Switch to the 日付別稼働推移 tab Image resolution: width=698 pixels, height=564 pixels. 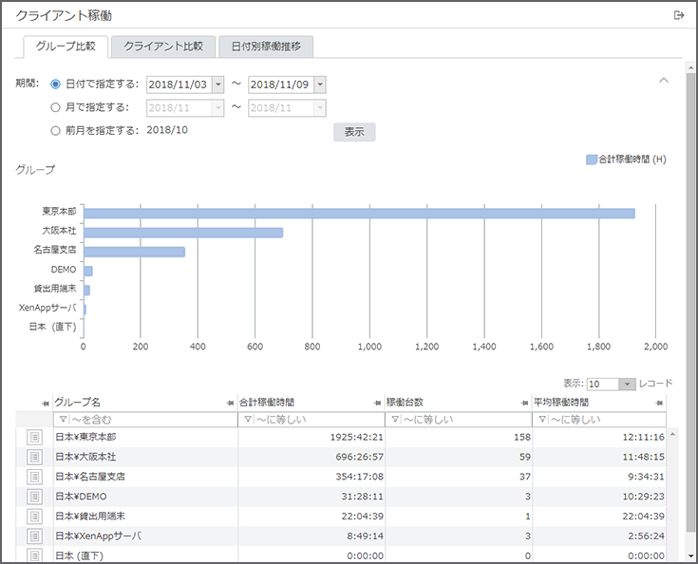coord(266,47)
